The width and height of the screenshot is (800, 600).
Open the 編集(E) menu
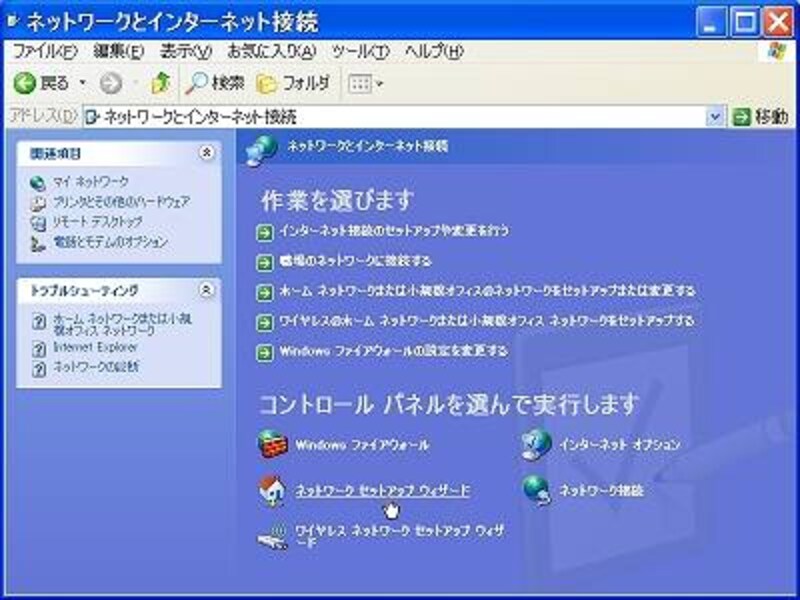(x=119, y=52)
